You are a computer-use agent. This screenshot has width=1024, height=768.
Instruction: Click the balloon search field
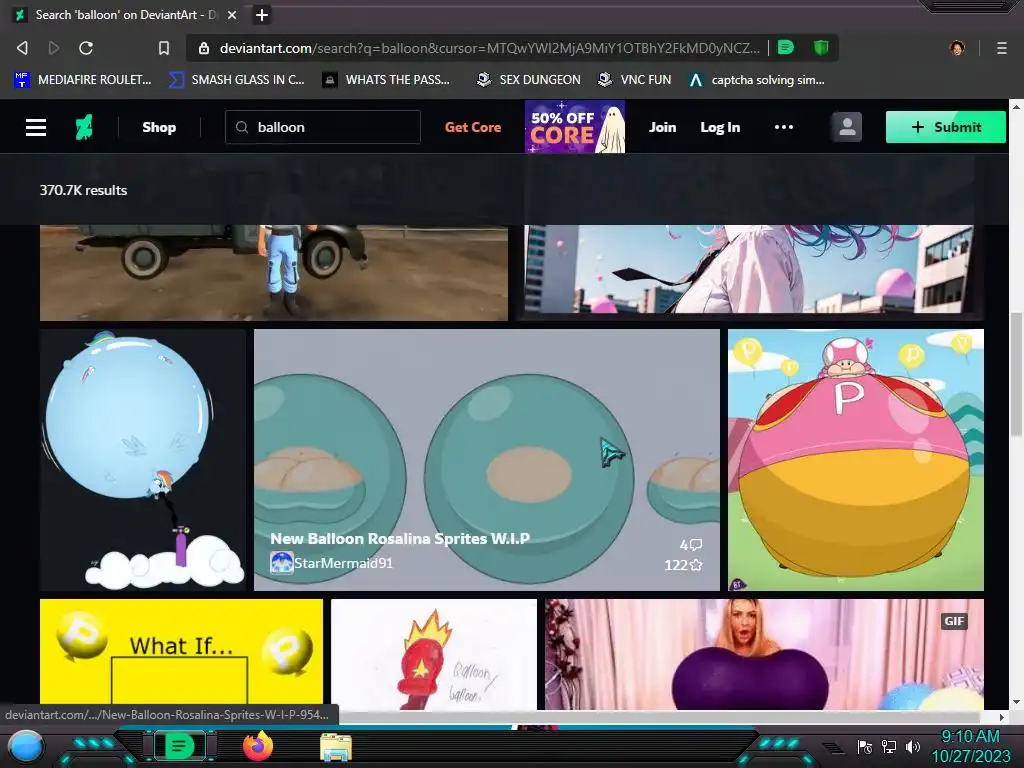pos(323,127)
